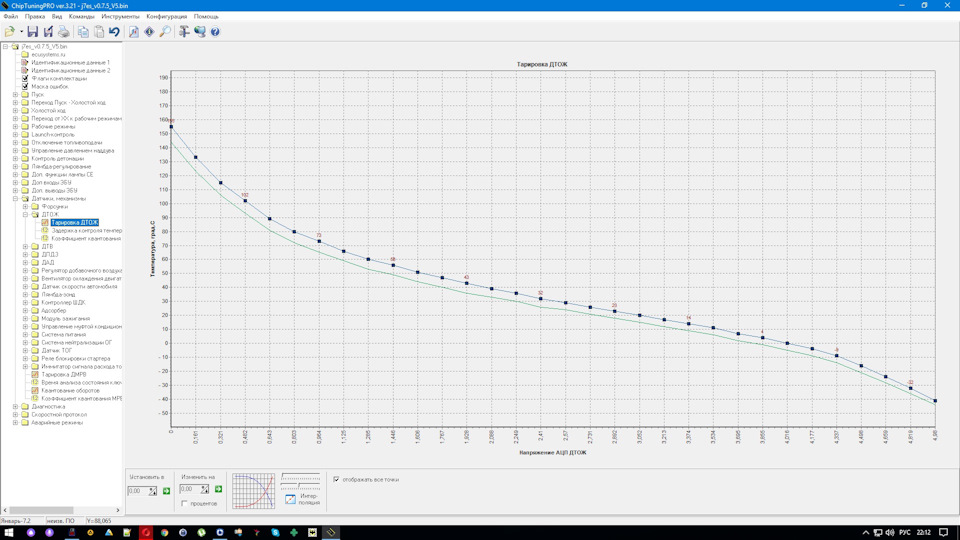Click the curve preview thumbnail in the bottom panel
960x540 pixels.
[253, 491]
